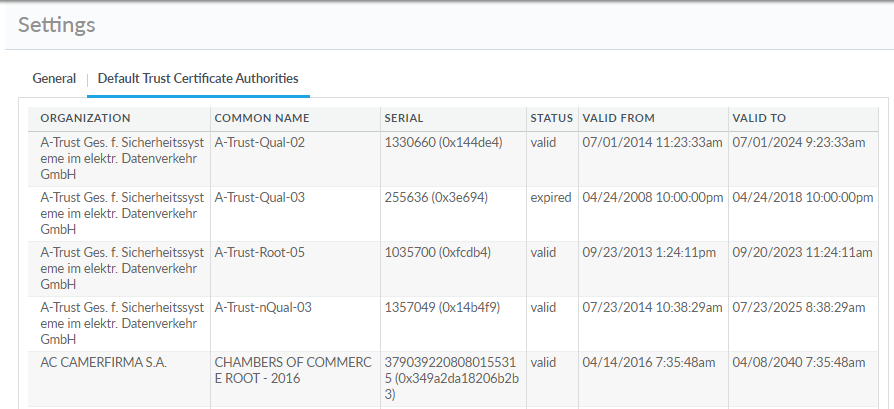Click the Common Name column header
Image resolution: width=894 pixels, height=409 pixels.
click(262, 118)
